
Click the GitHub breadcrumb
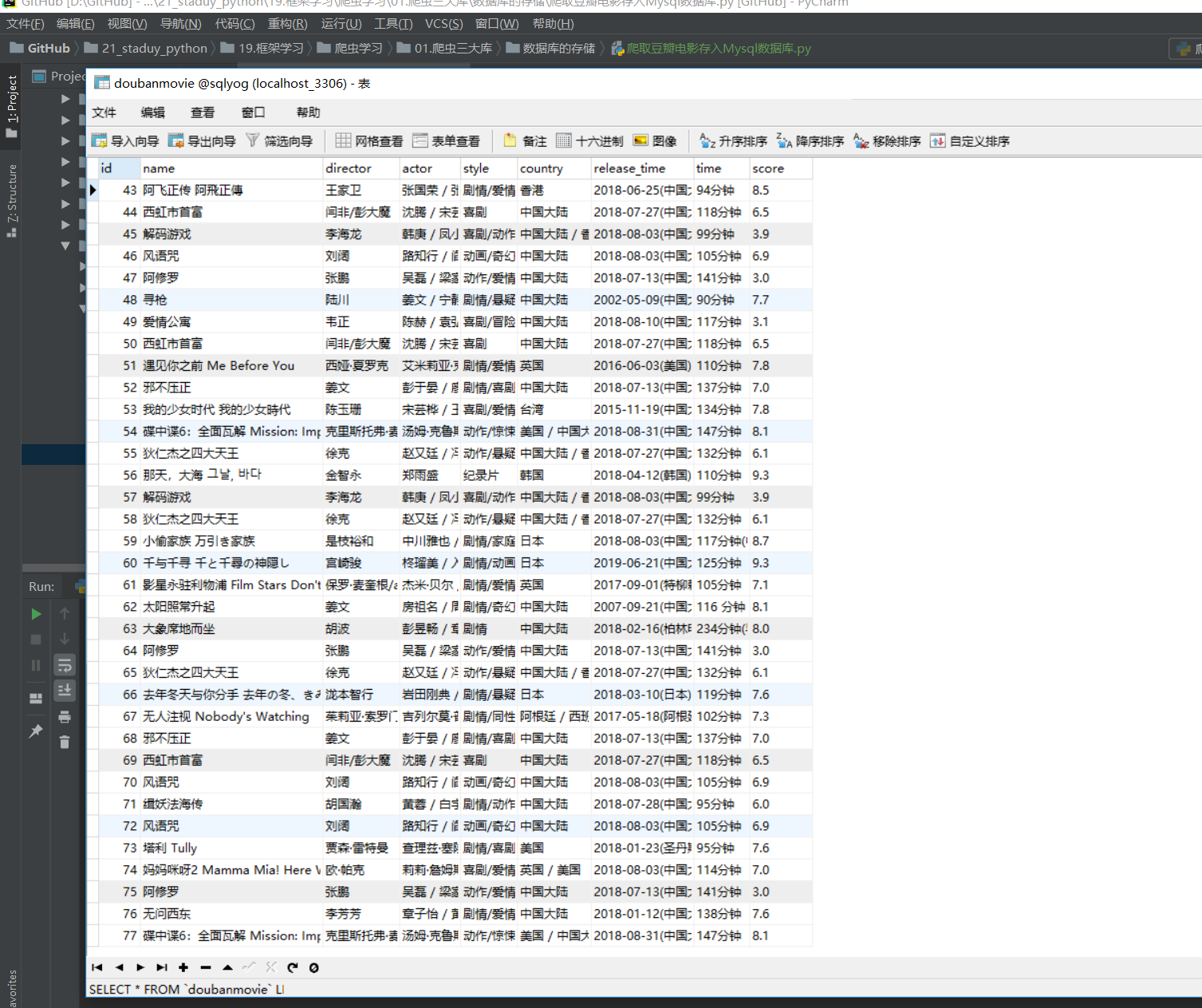click(40, 49)
